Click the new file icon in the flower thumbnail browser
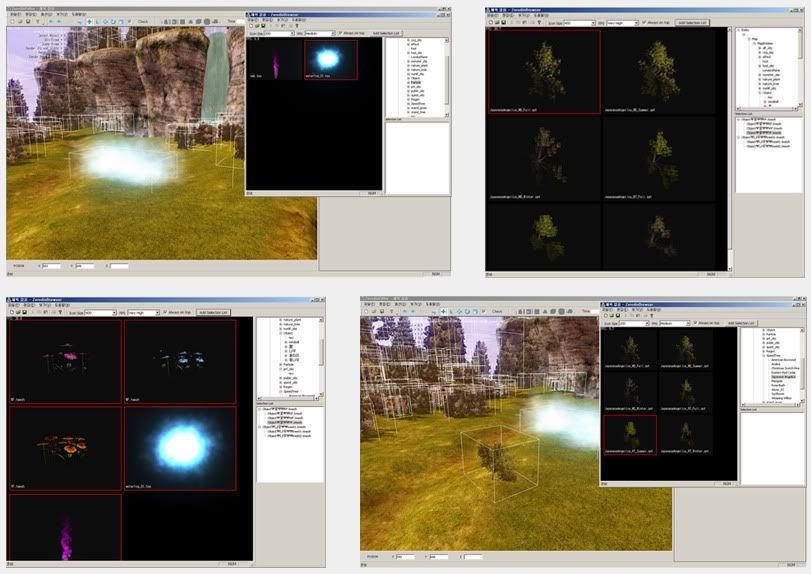811x574 pixels. click(11, 312)
